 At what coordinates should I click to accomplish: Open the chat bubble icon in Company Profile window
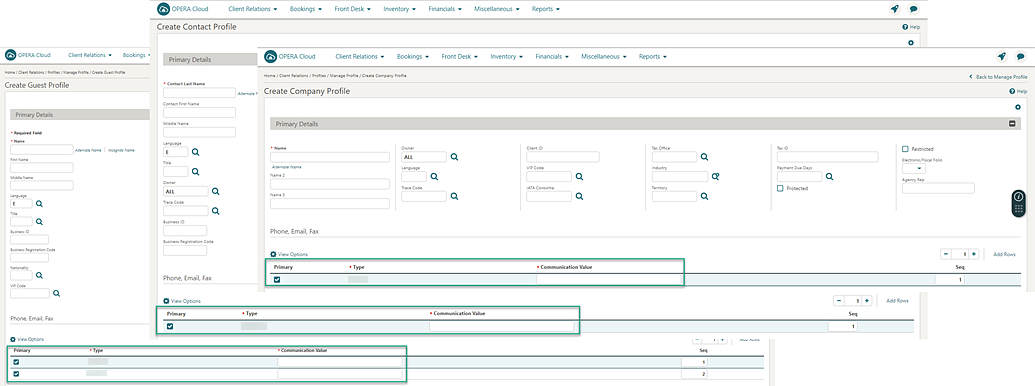(x=1020, y=57)
